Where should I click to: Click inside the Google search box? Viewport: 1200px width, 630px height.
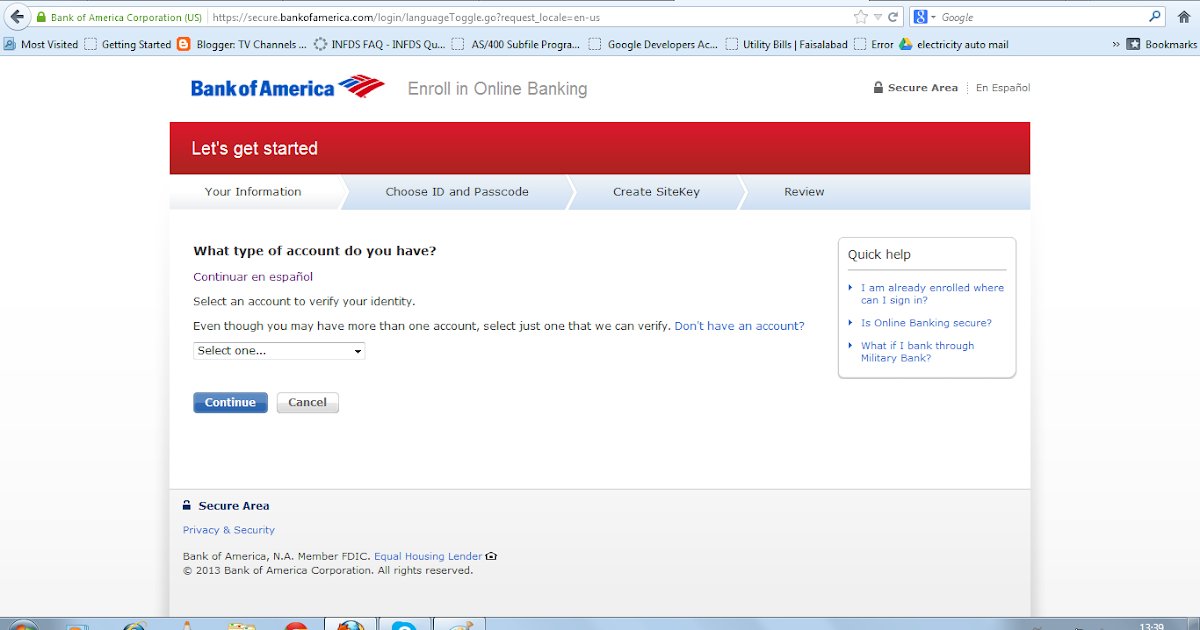tap(1040, 17)
